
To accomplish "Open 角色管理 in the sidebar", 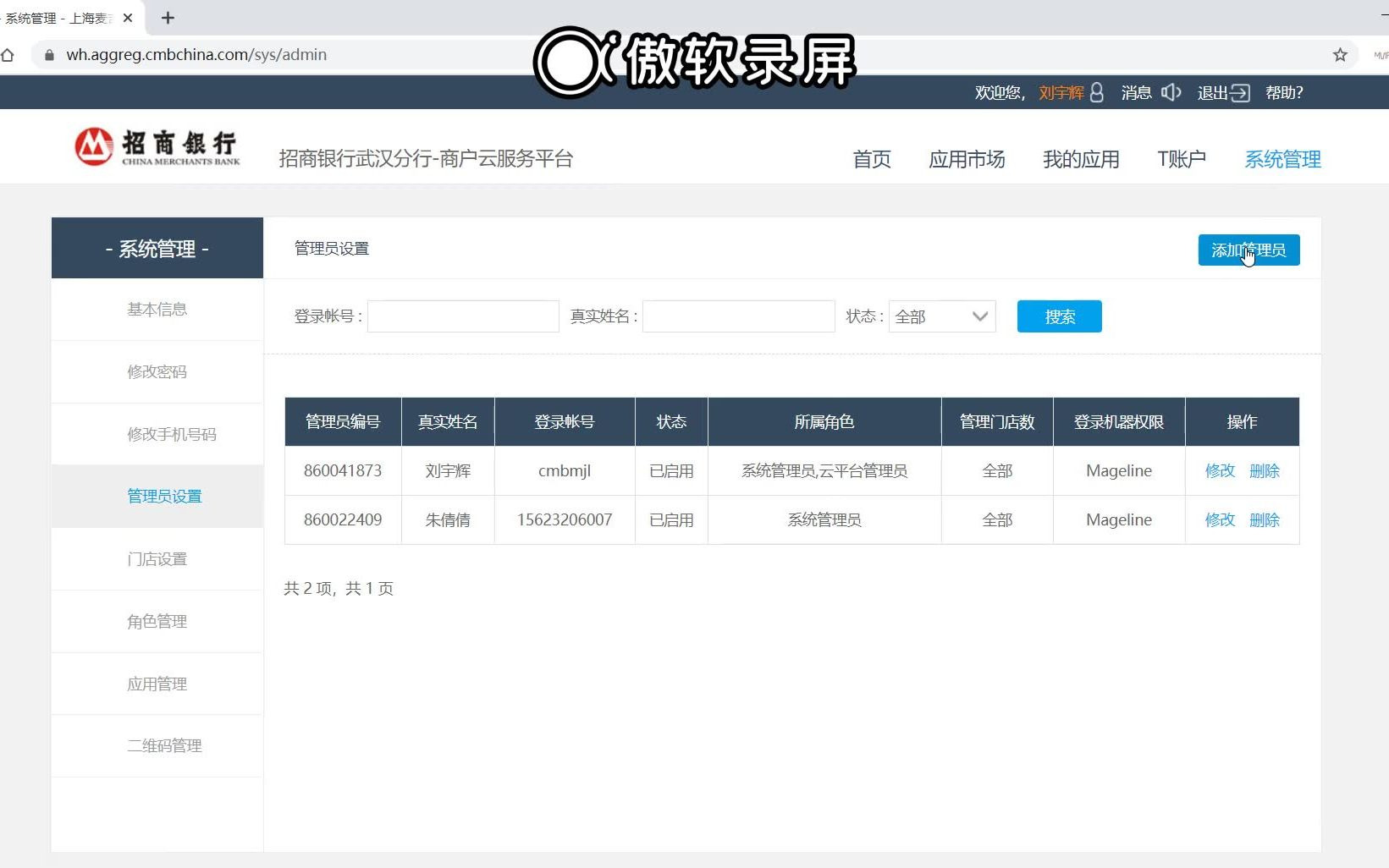I will coord(157,622).
